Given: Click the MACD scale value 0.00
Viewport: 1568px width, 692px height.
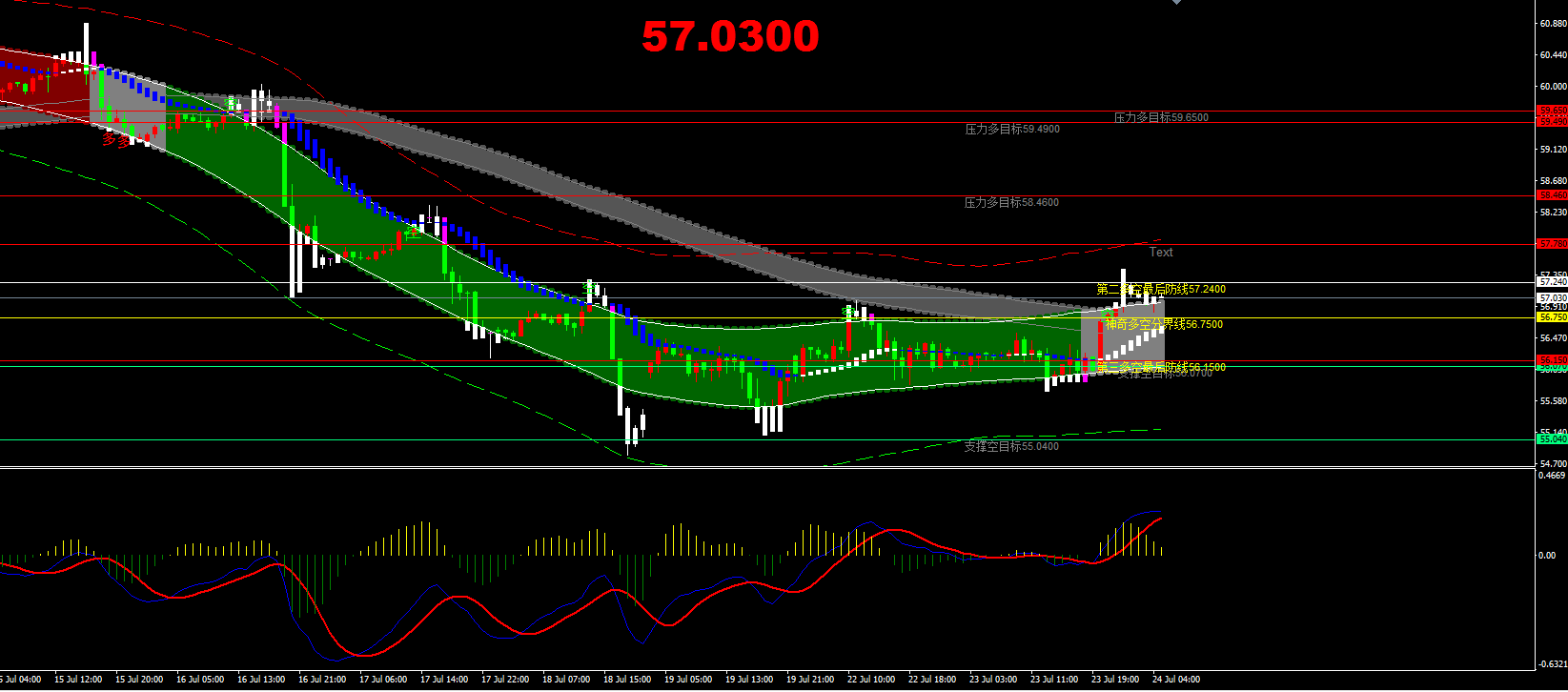Looking at the screenshot, I should (1548, 556).
